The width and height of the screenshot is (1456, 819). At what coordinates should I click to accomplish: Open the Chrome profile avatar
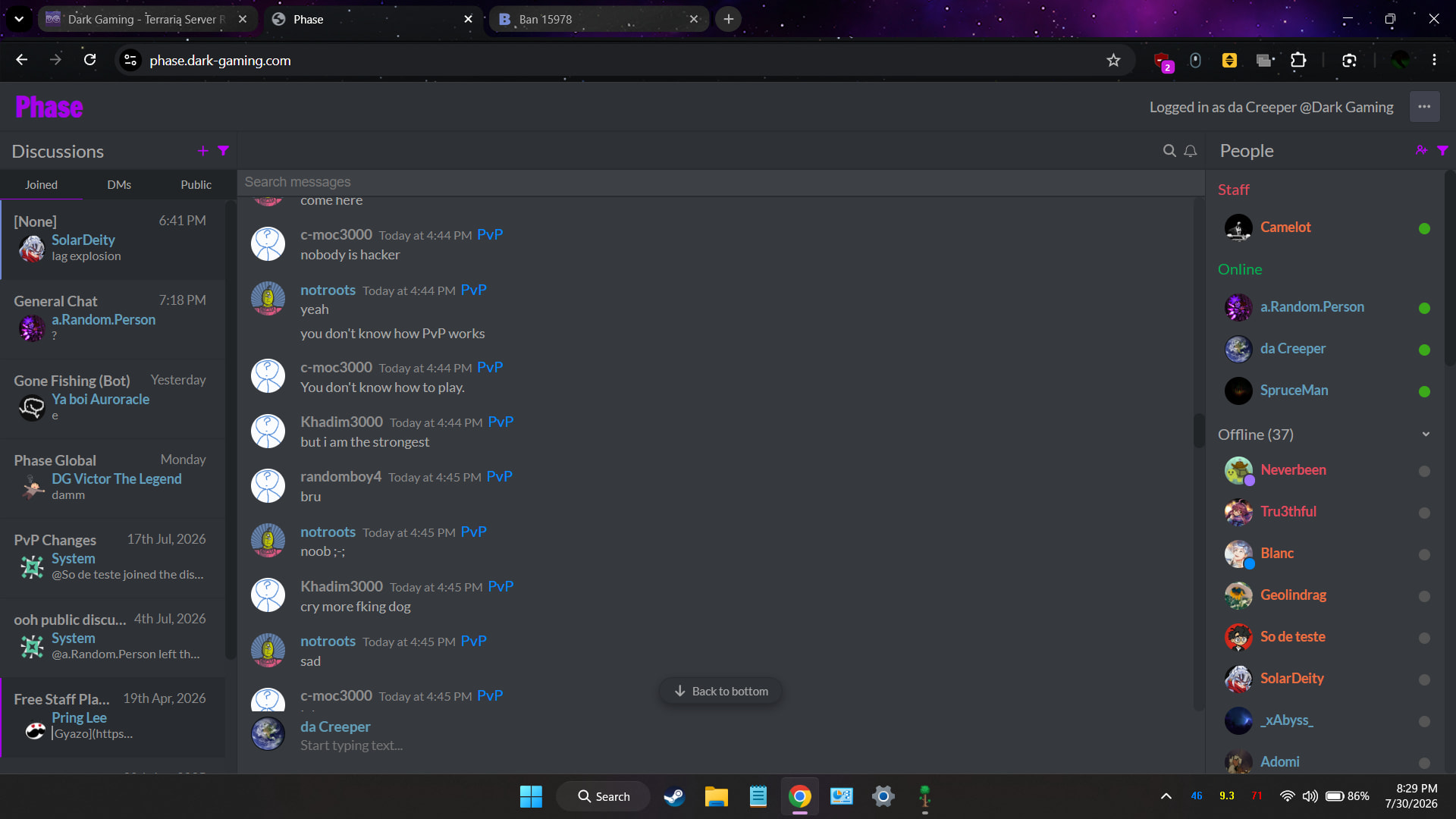1400,60
